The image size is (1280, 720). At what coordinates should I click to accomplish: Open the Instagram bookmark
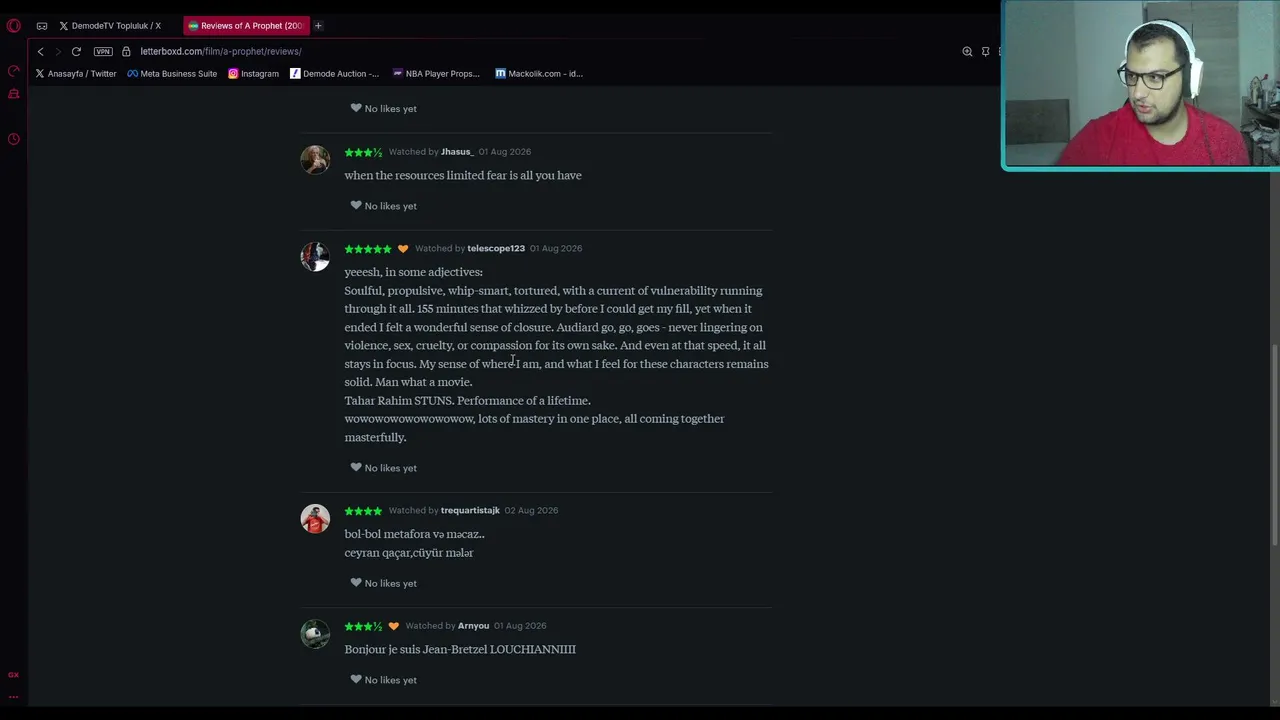pos(253,73)
